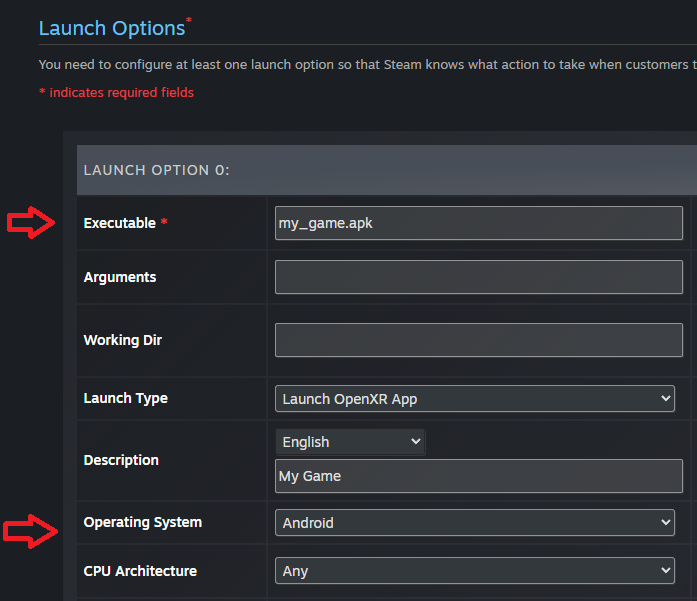
Task: Open the Operating System dropdown showing Android
Action: click(475, 522)
